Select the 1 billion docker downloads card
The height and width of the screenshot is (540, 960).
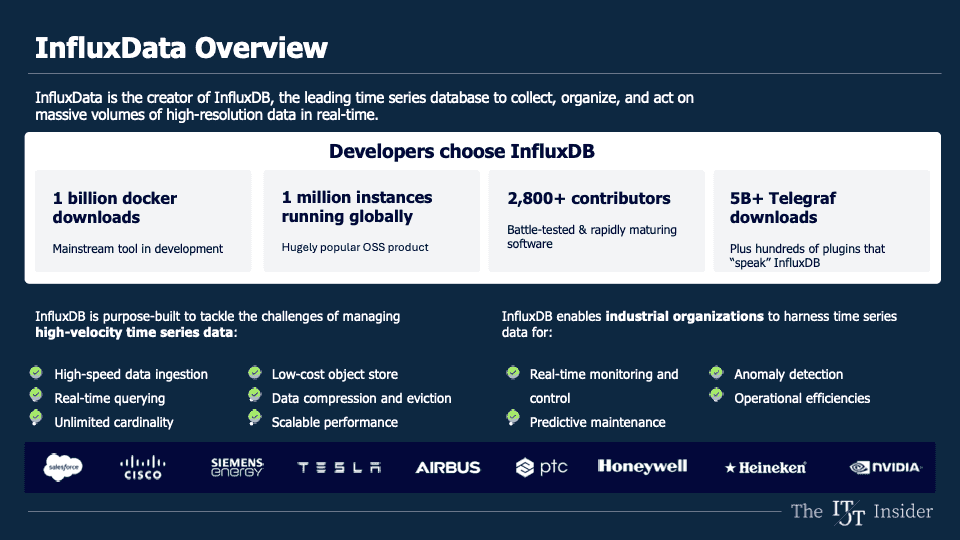coord(141,221)
